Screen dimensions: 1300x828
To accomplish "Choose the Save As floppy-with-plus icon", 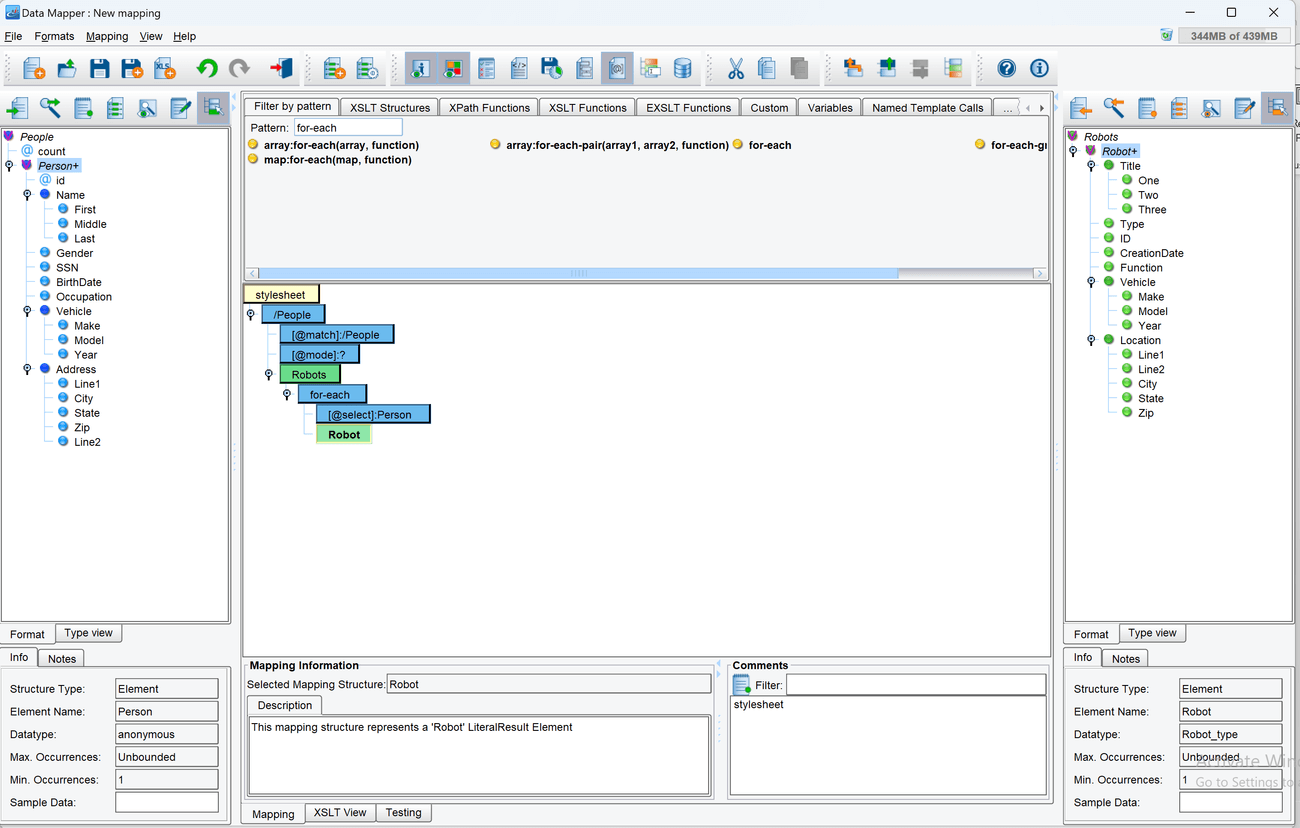I will pyautogui.click(x=132, y=68).
